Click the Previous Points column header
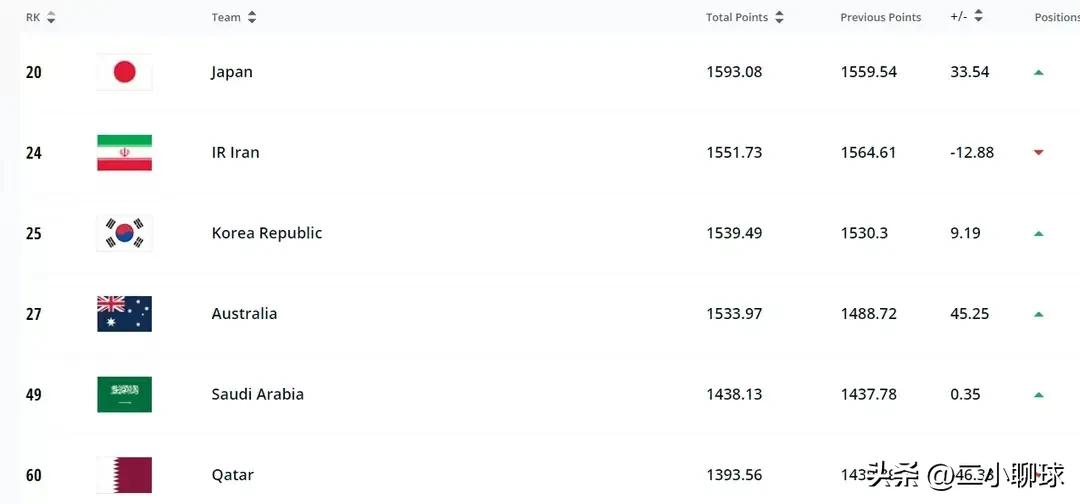Image resolution: width=1080 pixels, height=504 pixels. pos(880,17)
